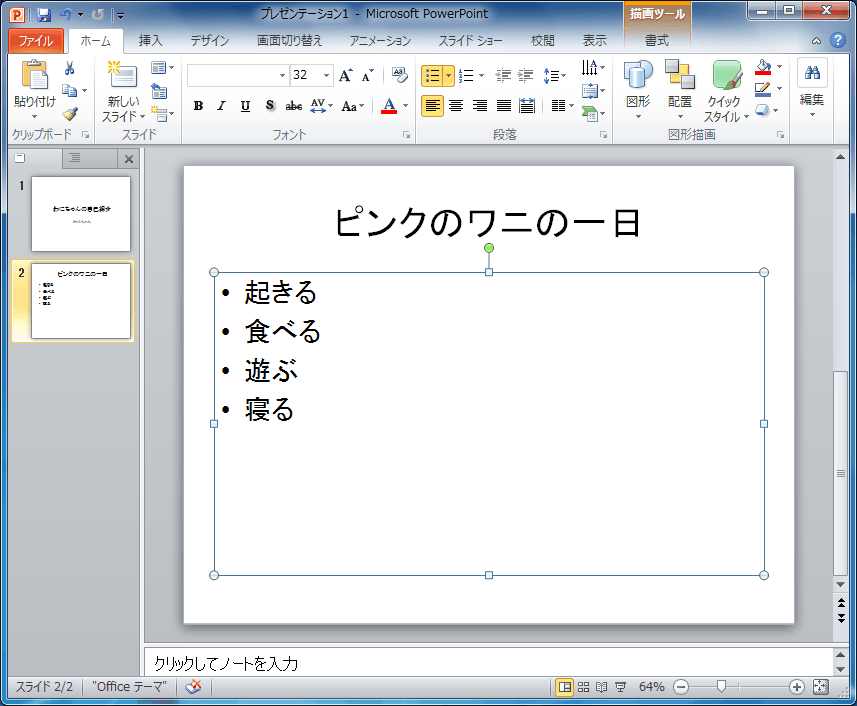
Task: Align text left
Action: (432, 105)
